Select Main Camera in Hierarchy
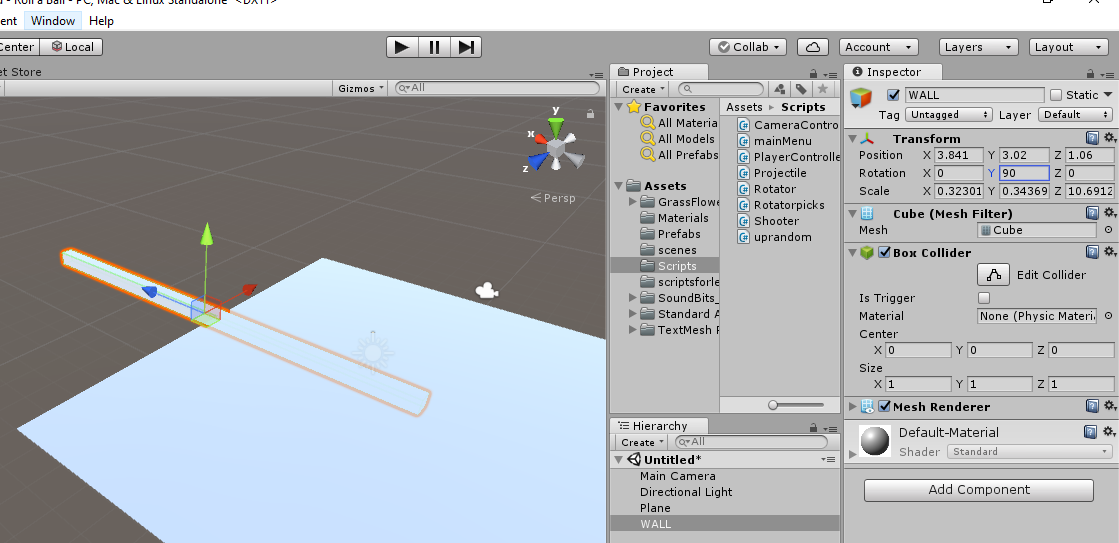The height and width of the screenshot is (543, 1119). [677, 476]
